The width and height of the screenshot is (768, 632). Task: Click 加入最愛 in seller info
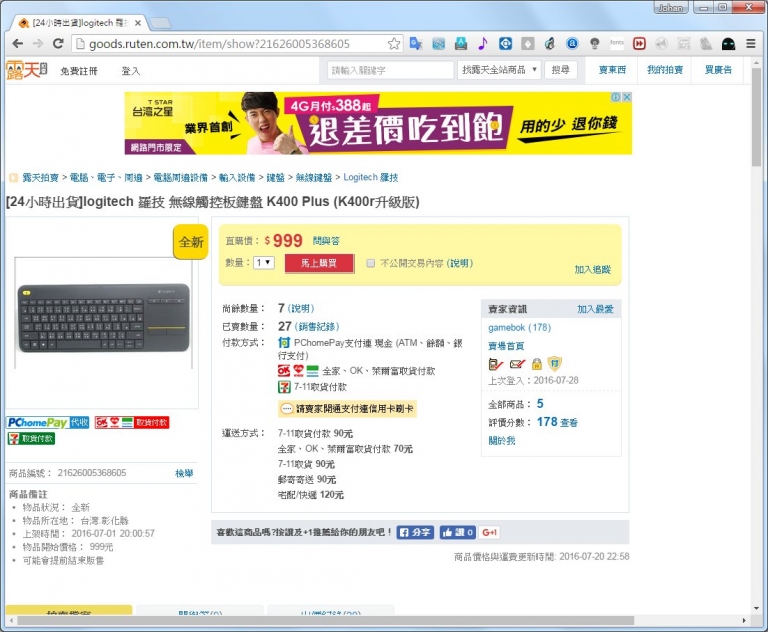595,309
